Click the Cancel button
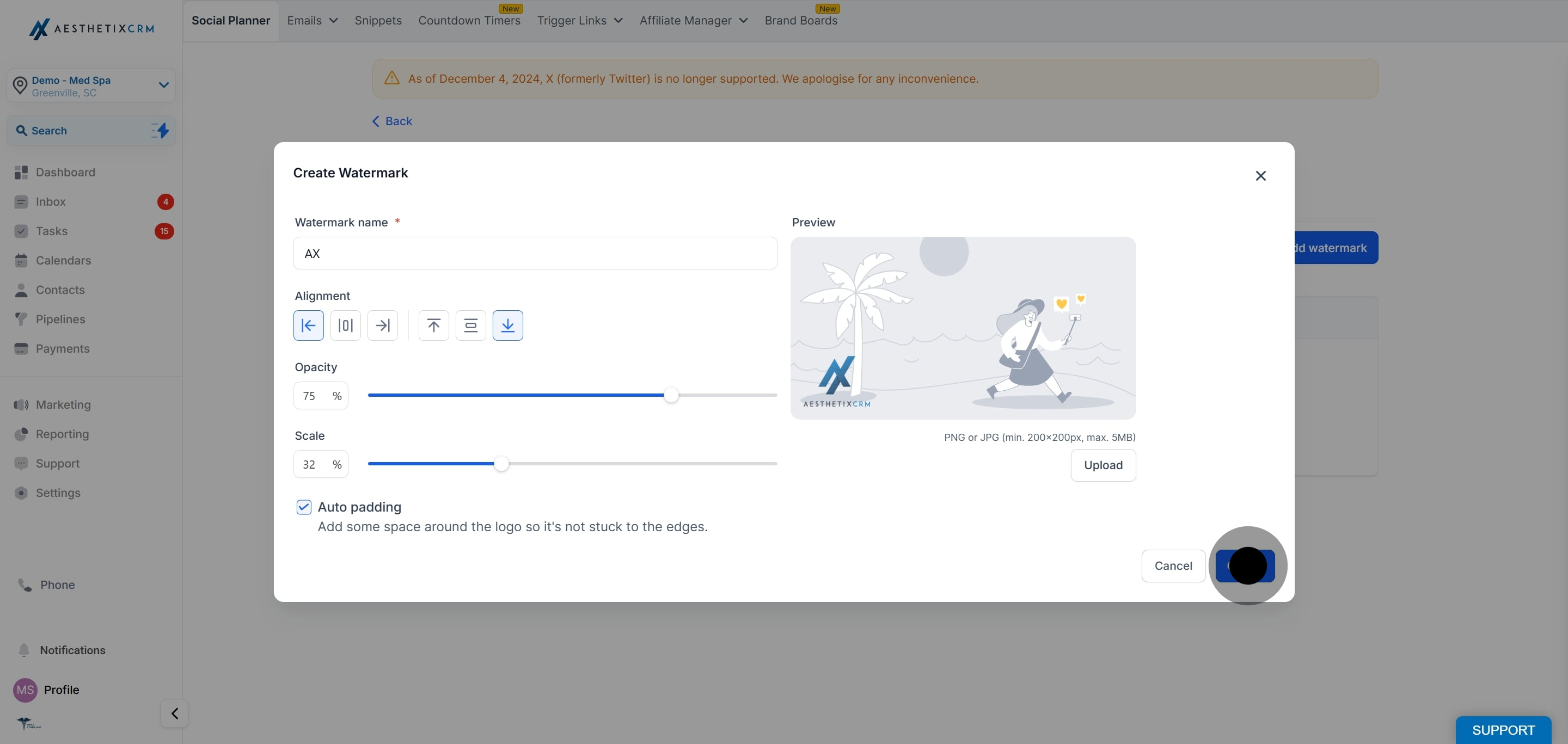Screen dimensions: 1568x744 [1173, 566]
